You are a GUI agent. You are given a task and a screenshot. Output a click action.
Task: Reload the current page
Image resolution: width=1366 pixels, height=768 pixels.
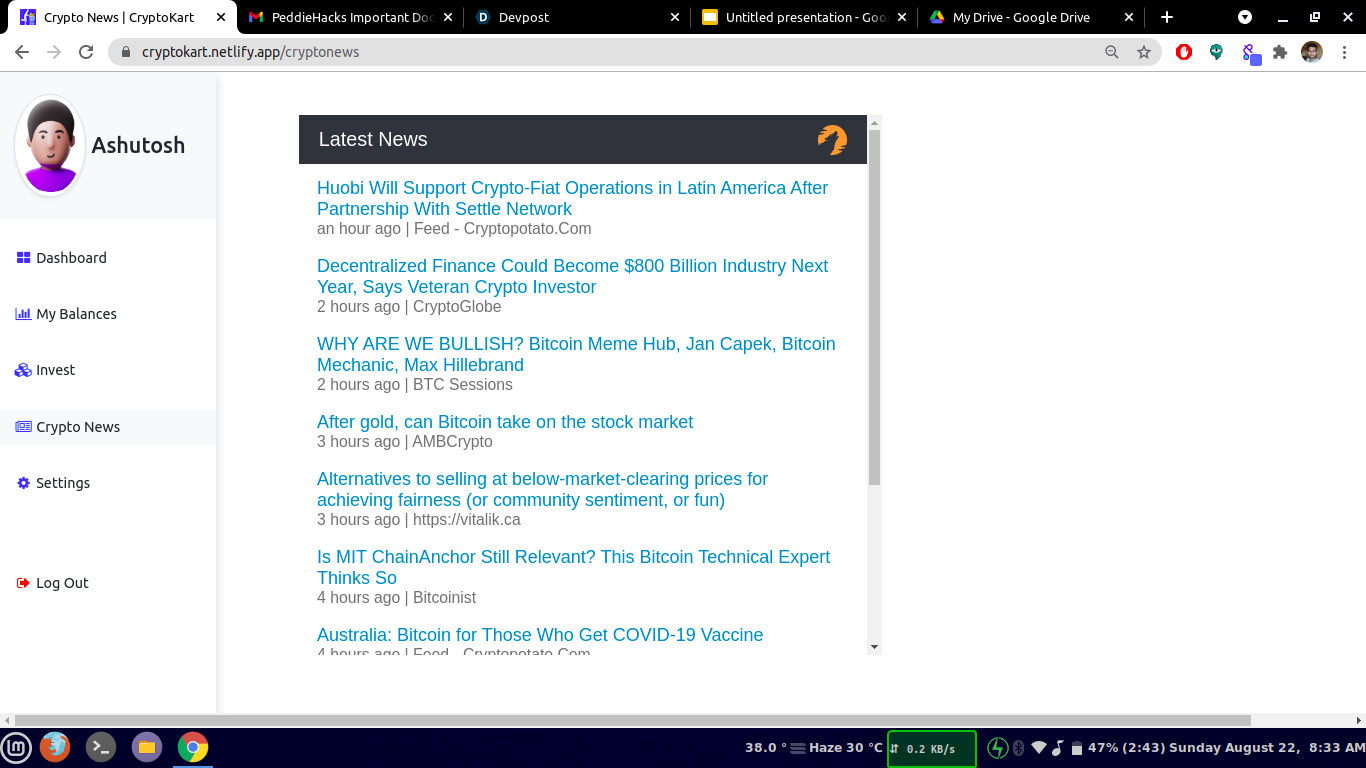pyautogui.click(x=86, y=52)
